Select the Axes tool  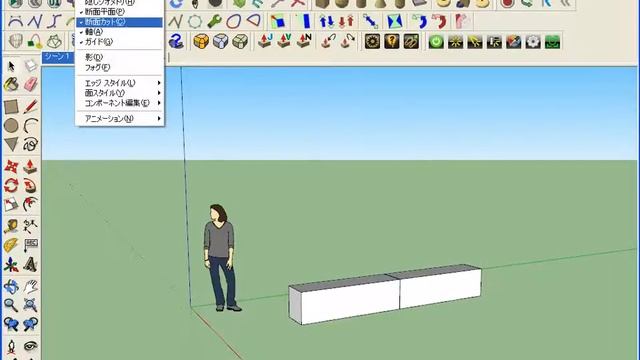11,264
